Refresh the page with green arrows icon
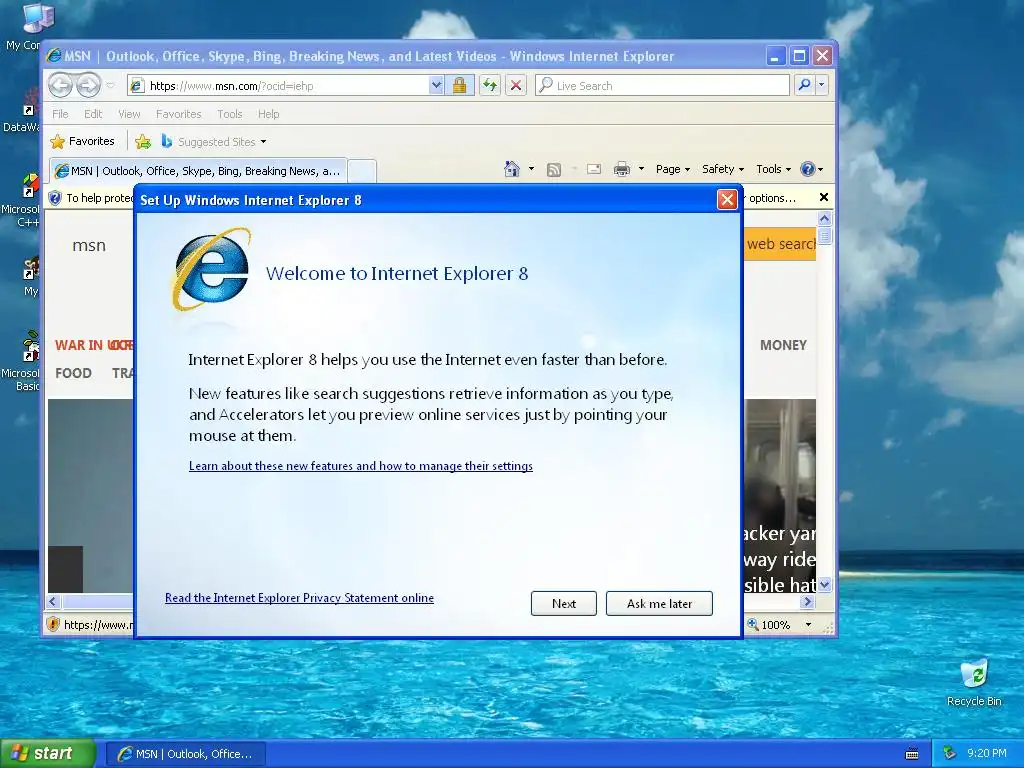The width and height of the screenshot is (1024, 768). pyautogui.click(x=490, y=86)
